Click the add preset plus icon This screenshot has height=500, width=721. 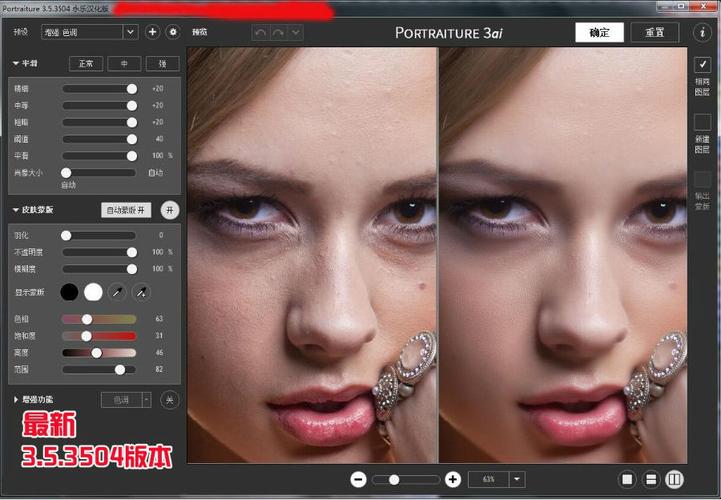152,32
